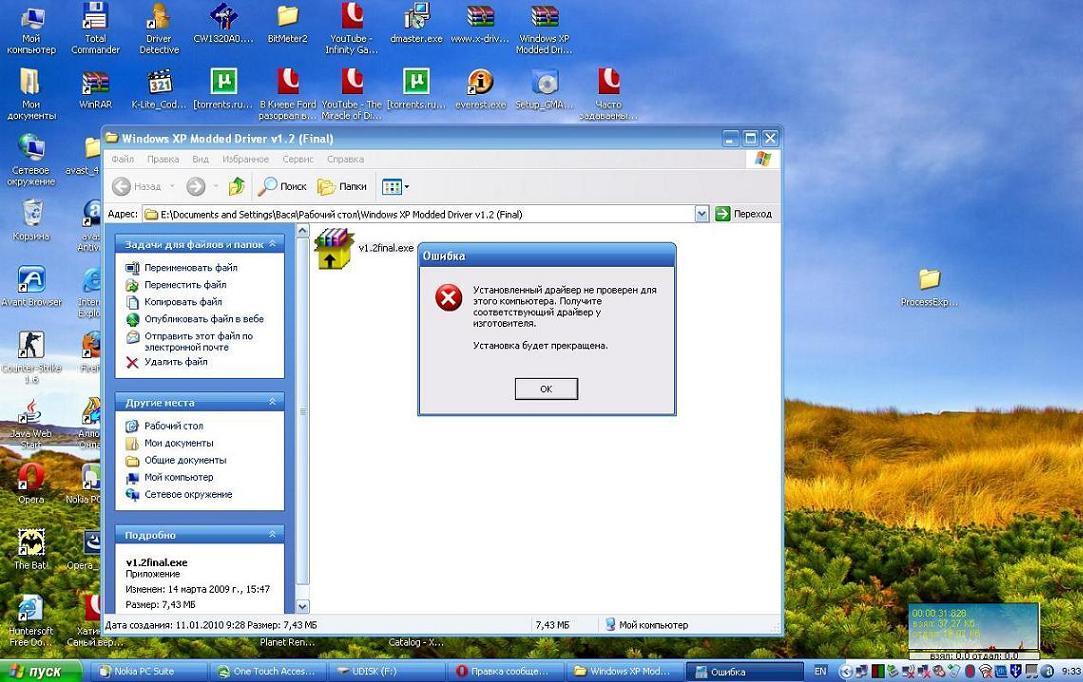Viewport: 1083px width, 682px height.
Task: Open the Сервис menu
Action: coord(297,159)
